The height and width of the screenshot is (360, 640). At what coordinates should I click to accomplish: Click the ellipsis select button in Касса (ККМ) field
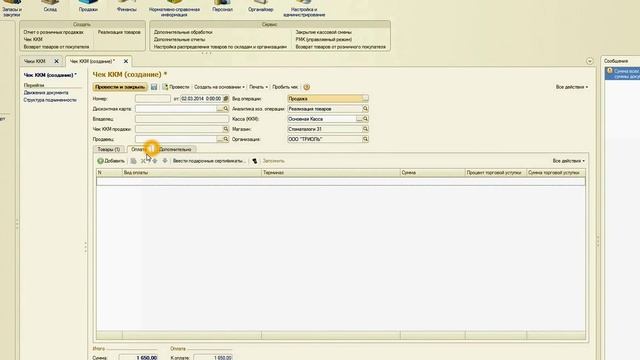tap(359, 119)
